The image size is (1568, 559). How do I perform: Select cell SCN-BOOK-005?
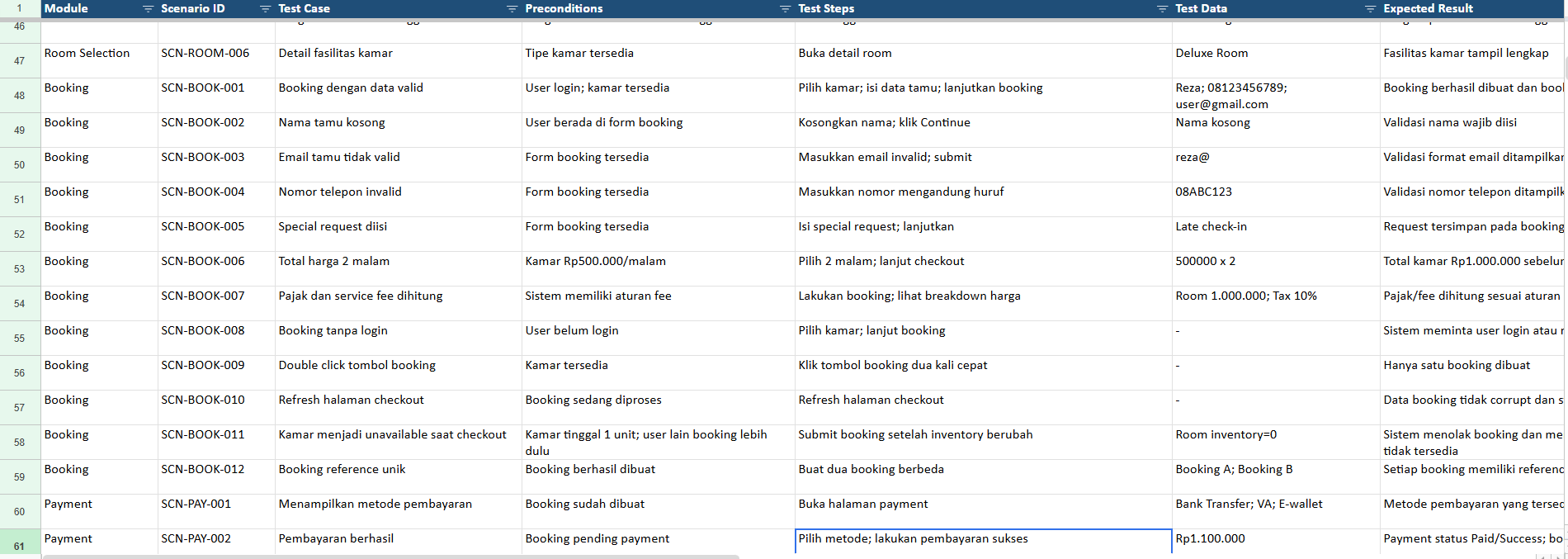(216, 234)
